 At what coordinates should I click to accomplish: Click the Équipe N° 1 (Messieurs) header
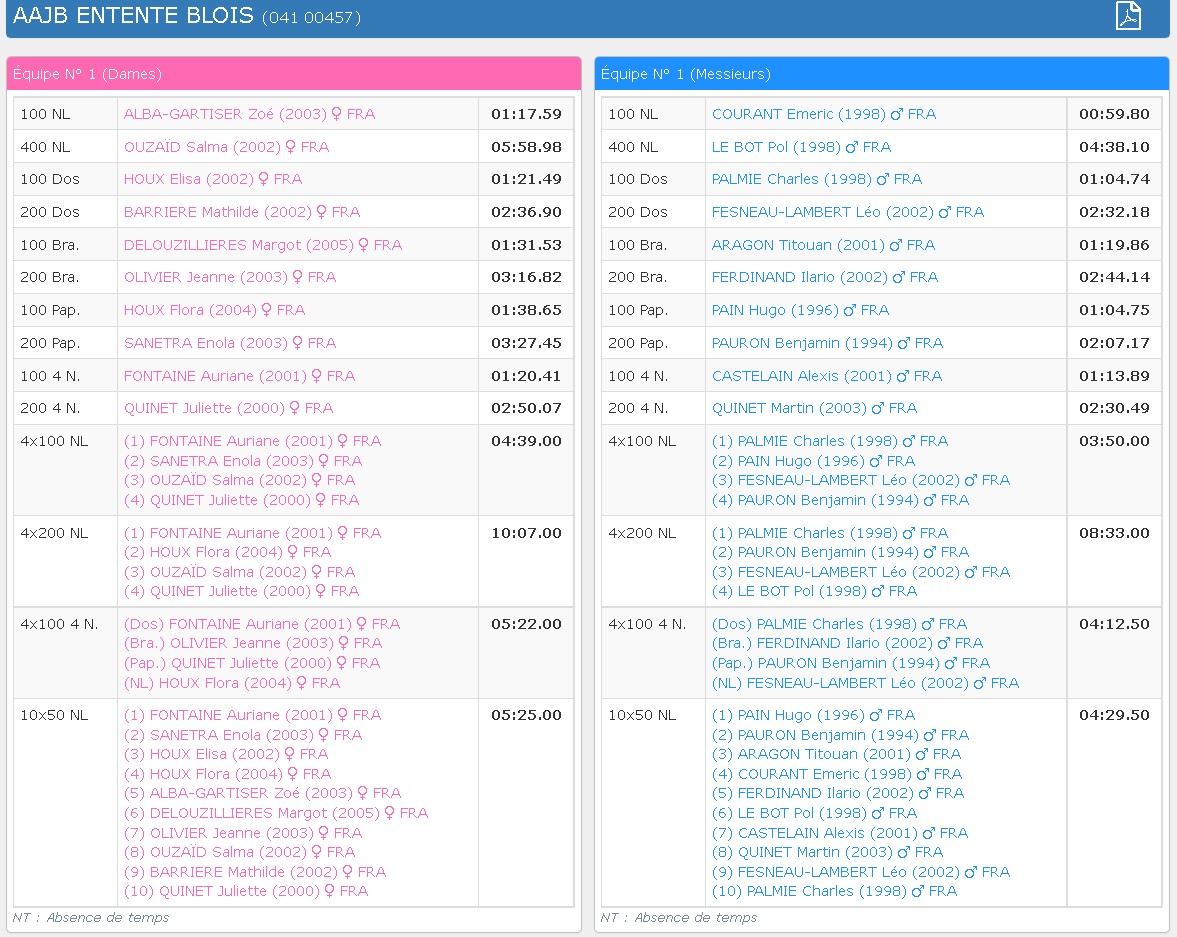(x=881, y=74)
